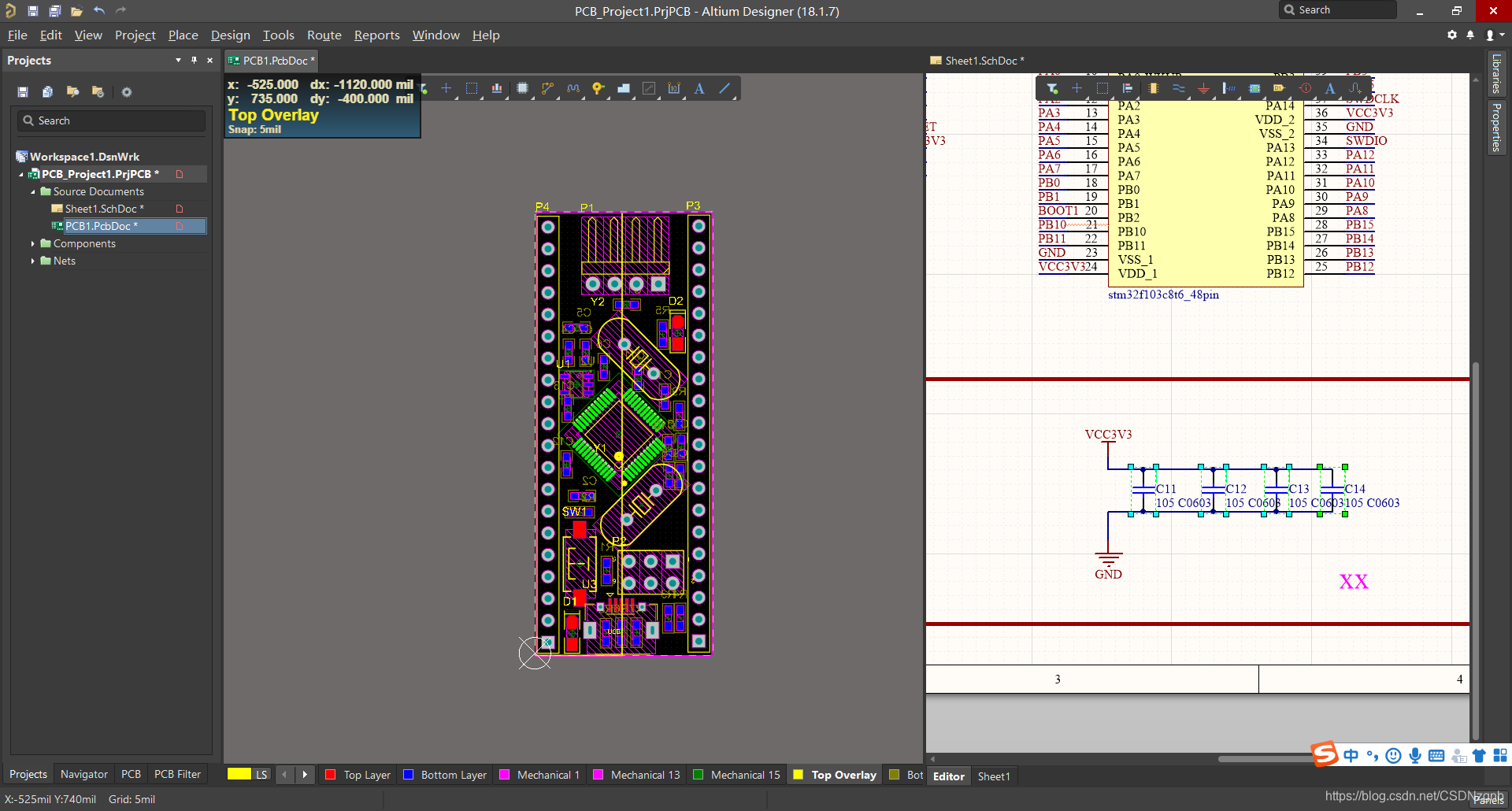Click the GND power port tool
The height and width of the screenshot is (811, 1512).
pyautogui.click(x=1203, y=88)
